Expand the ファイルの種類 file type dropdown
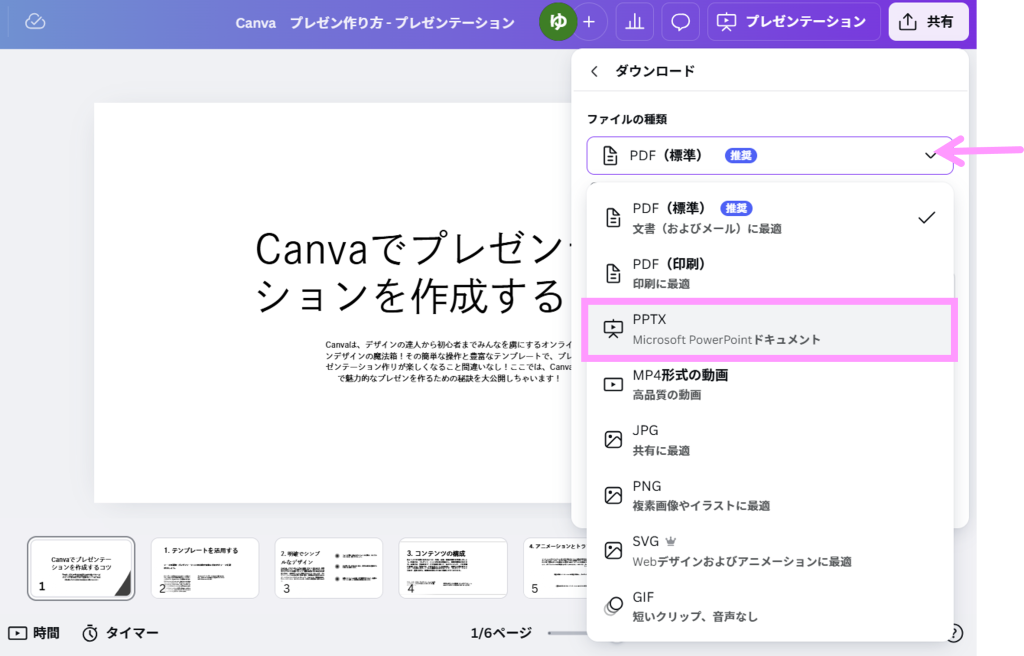 pyautogui.click(x=769, y=155)
